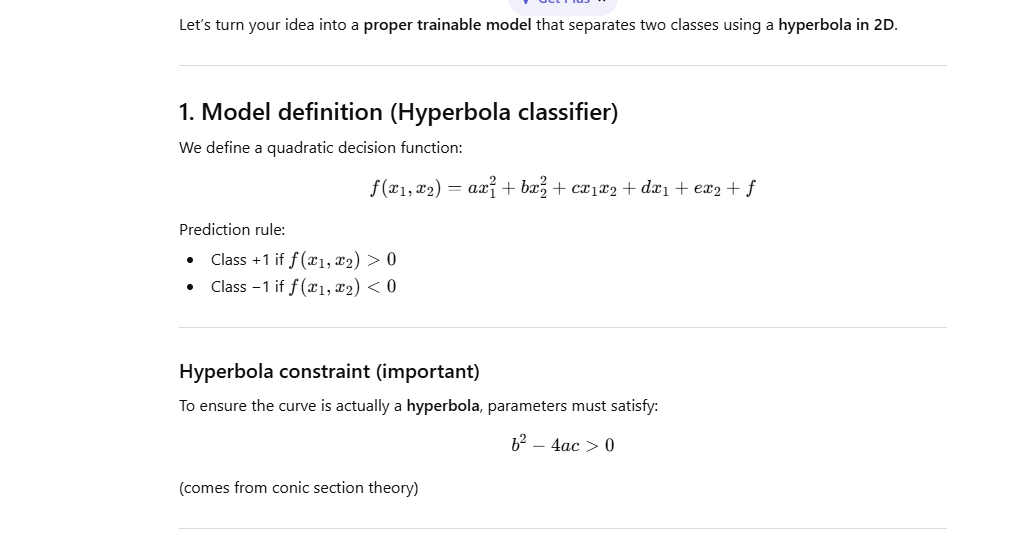
Task: Click "(comes from conic section theory)" note
Action: point(298,488)
